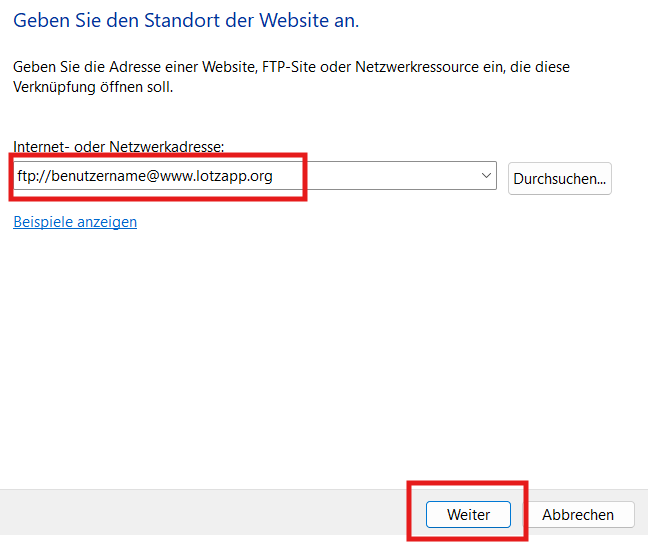Select the heading 'Geben Sie den Standort der Website an.'
Image resolution: width=648 pixels, height=543 pixels.
coord(186,20)
